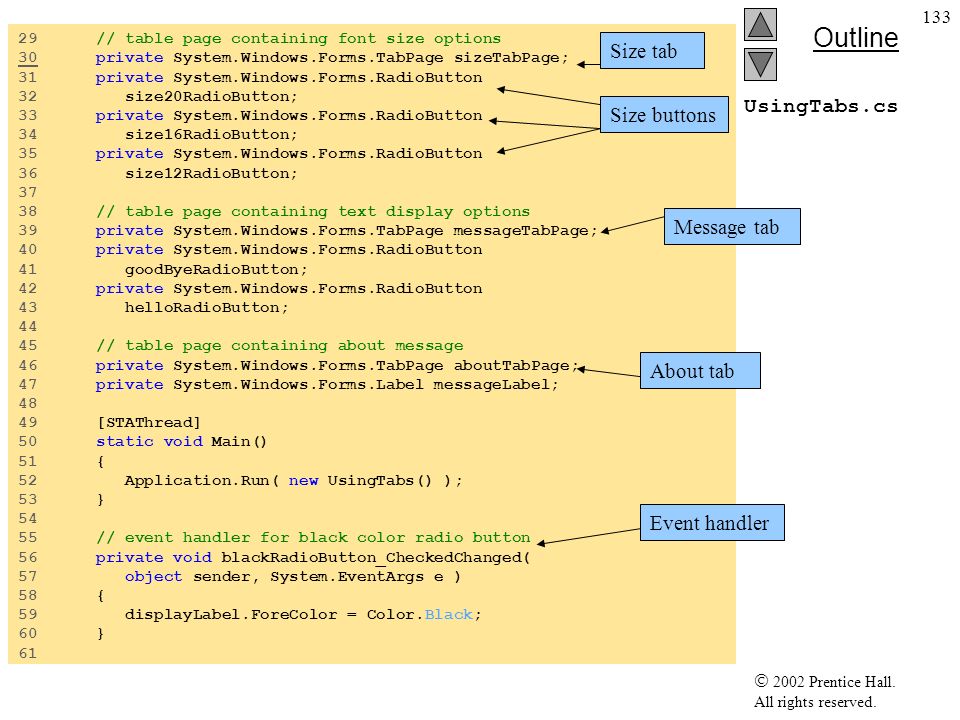The image size is (960, 720).
Task: Click page number 133
Action: coord(936,17)
